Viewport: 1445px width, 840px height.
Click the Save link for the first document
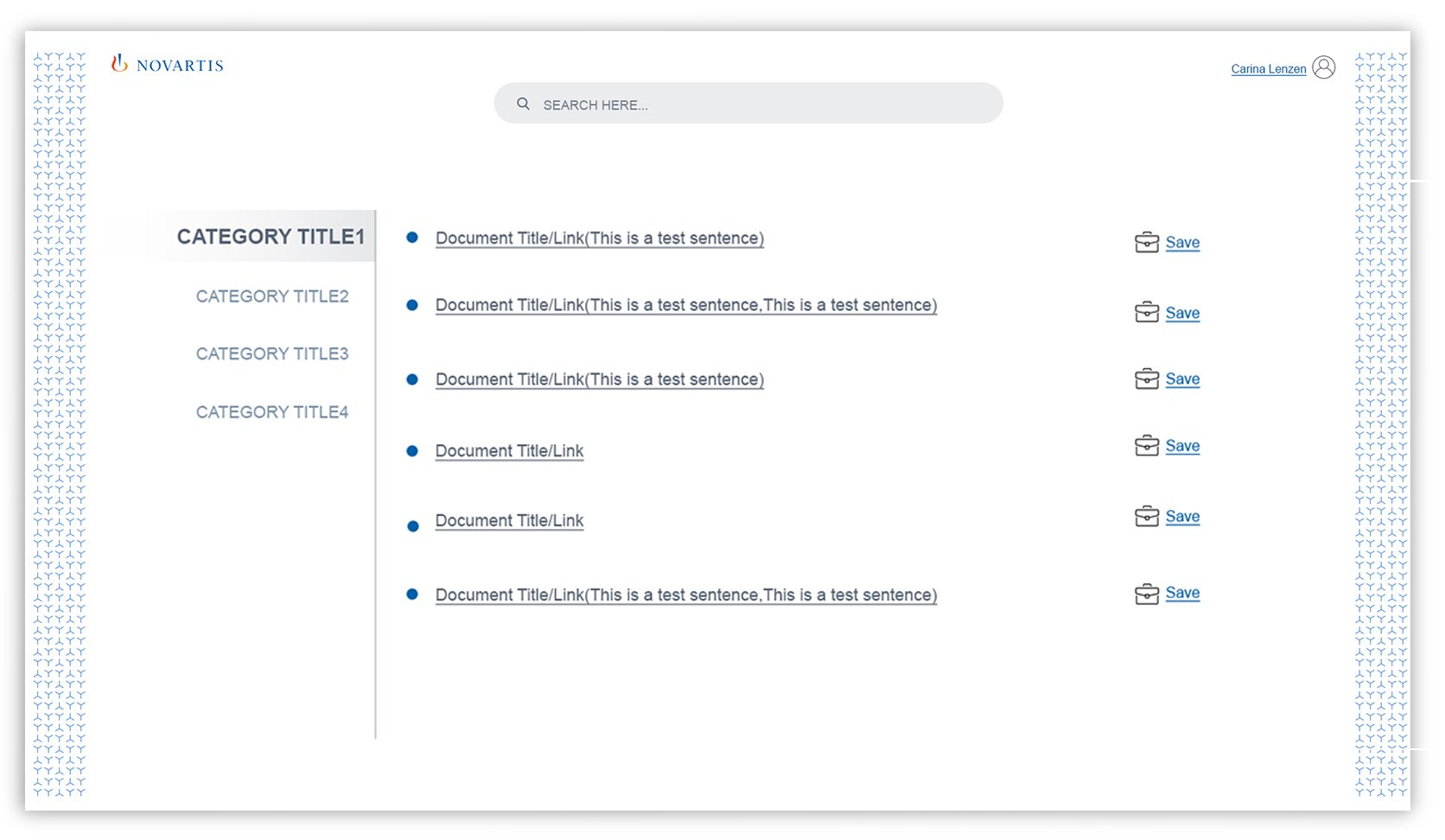tap(1182, 243)
